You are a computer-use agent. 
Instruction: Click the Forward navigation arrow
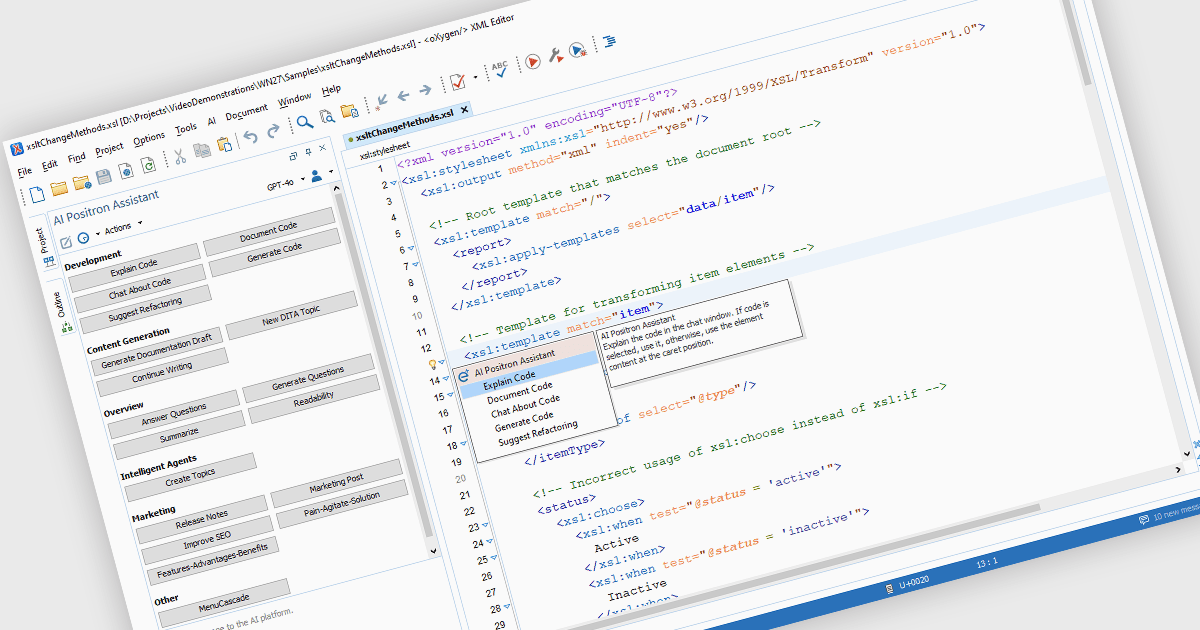pyautogui.click(x=425, y=91)
